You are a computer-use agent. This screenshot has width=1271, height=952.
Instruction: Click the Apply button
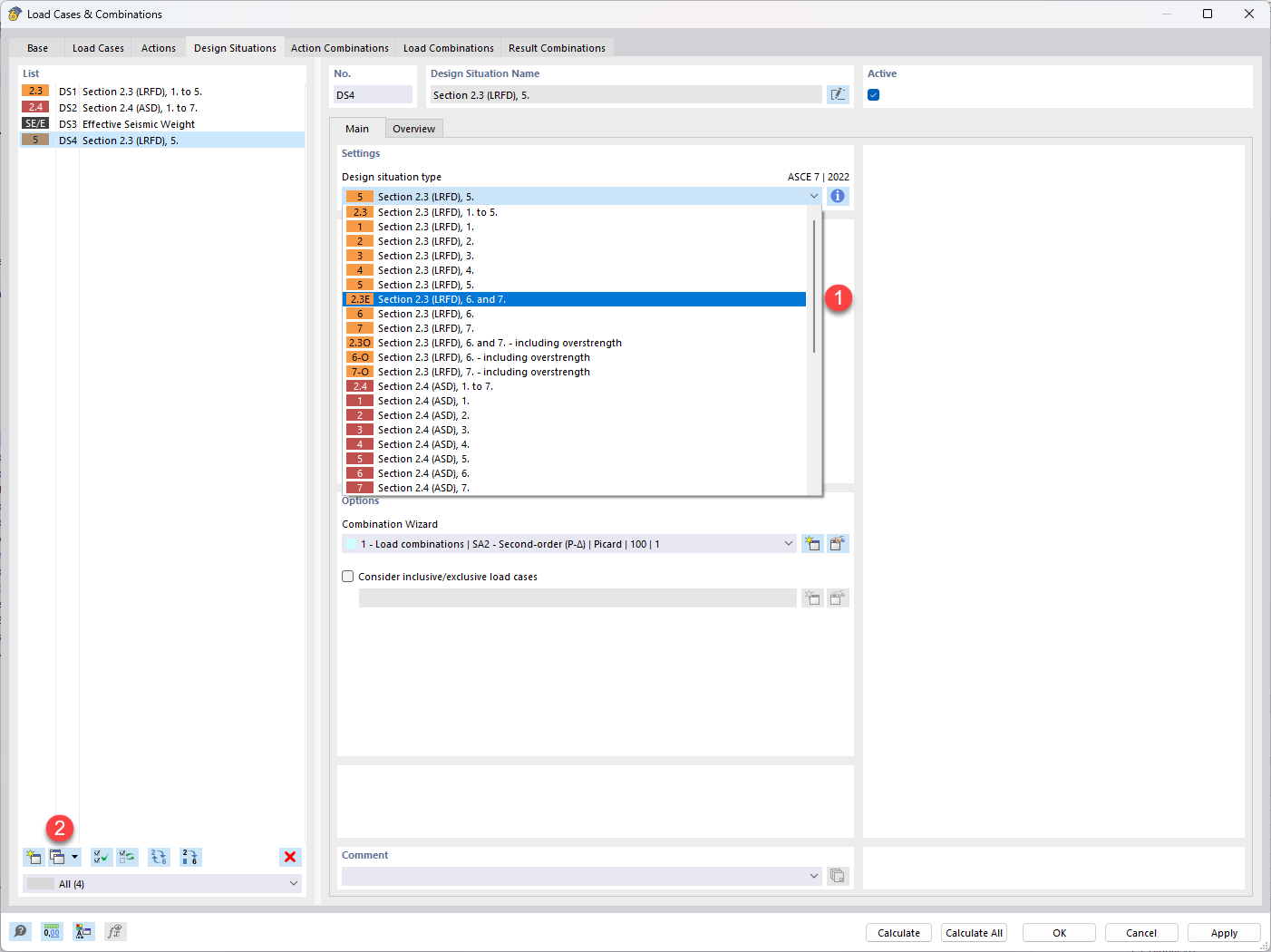[x=1224, y=933]
